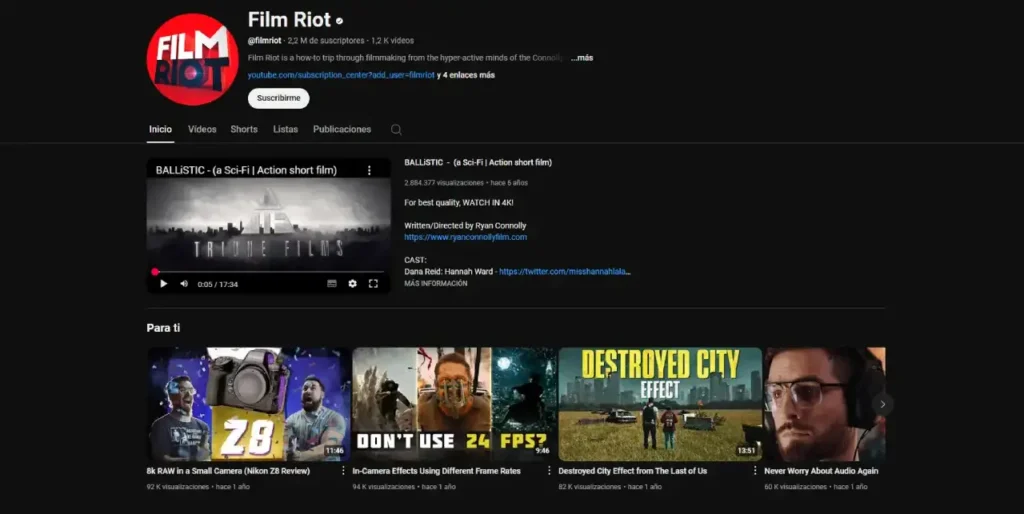Click 'For best quality, WATCH IN 4K!' text
The width and height of the screenshot is (1024, 514).
(x=458, y=202)
